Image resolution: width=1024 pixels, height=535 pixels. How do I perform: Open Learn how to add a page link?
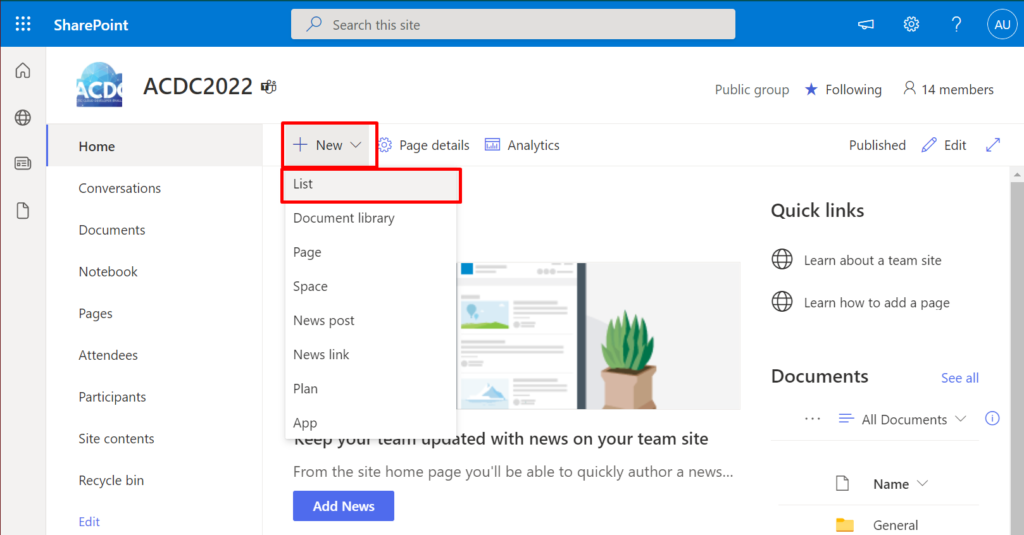click(x=876, y=302)
